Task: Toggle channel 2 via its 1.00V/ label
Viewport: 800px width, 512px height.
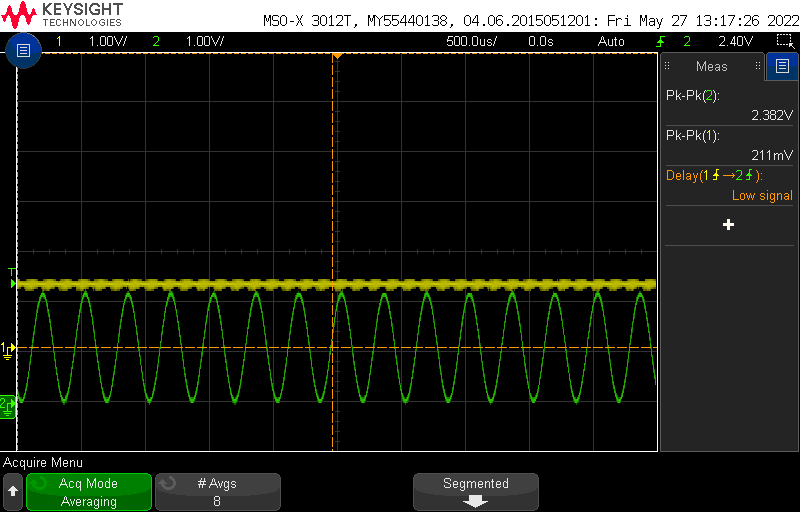Action: click(204, 41)
